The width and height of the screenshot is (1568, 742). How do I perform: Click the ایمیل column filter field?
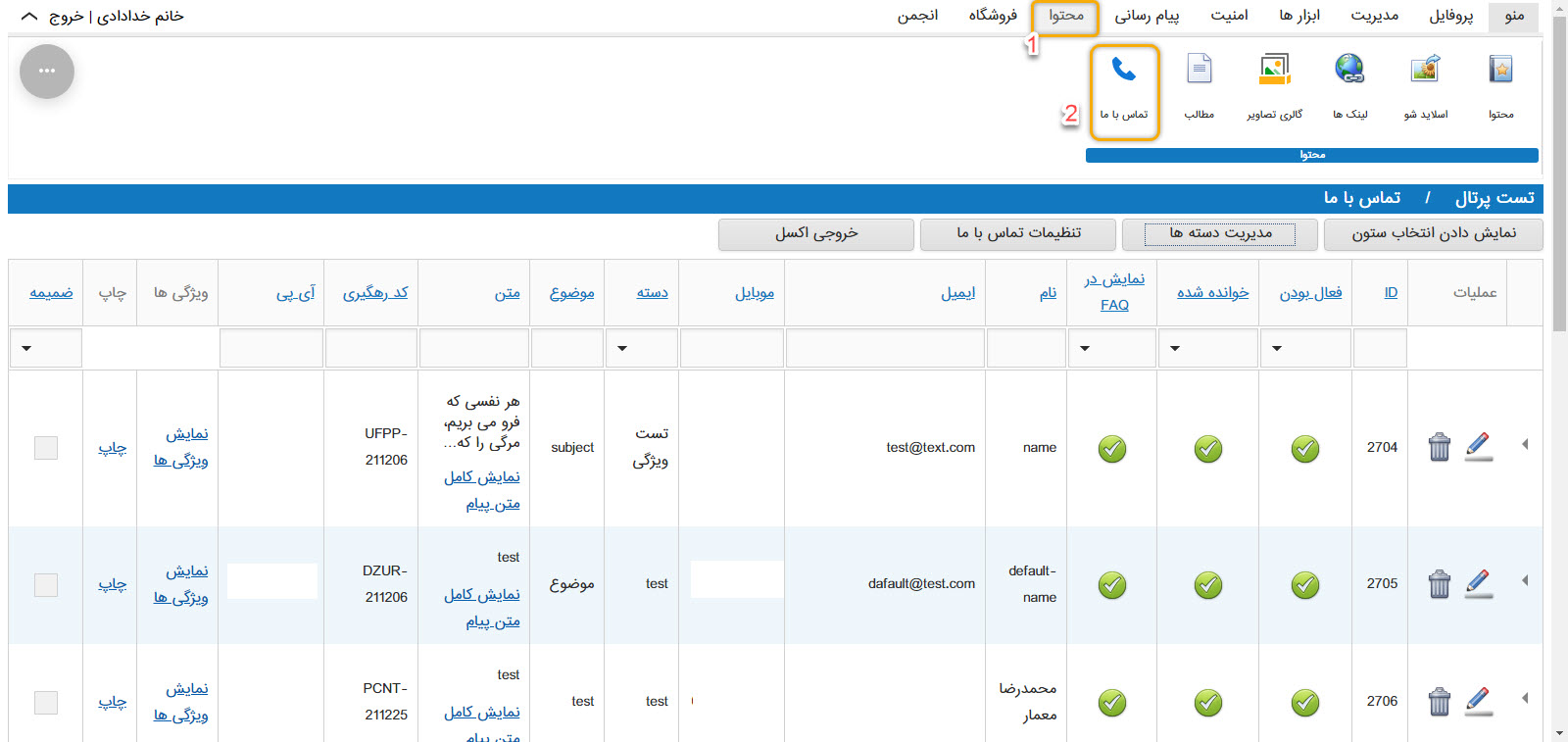coord(885,348)
